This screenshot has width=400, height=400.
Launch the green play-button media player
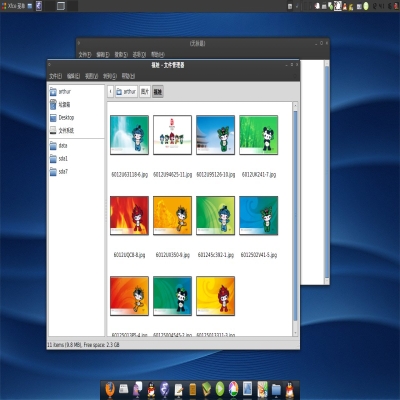click(x=220, y=389)
